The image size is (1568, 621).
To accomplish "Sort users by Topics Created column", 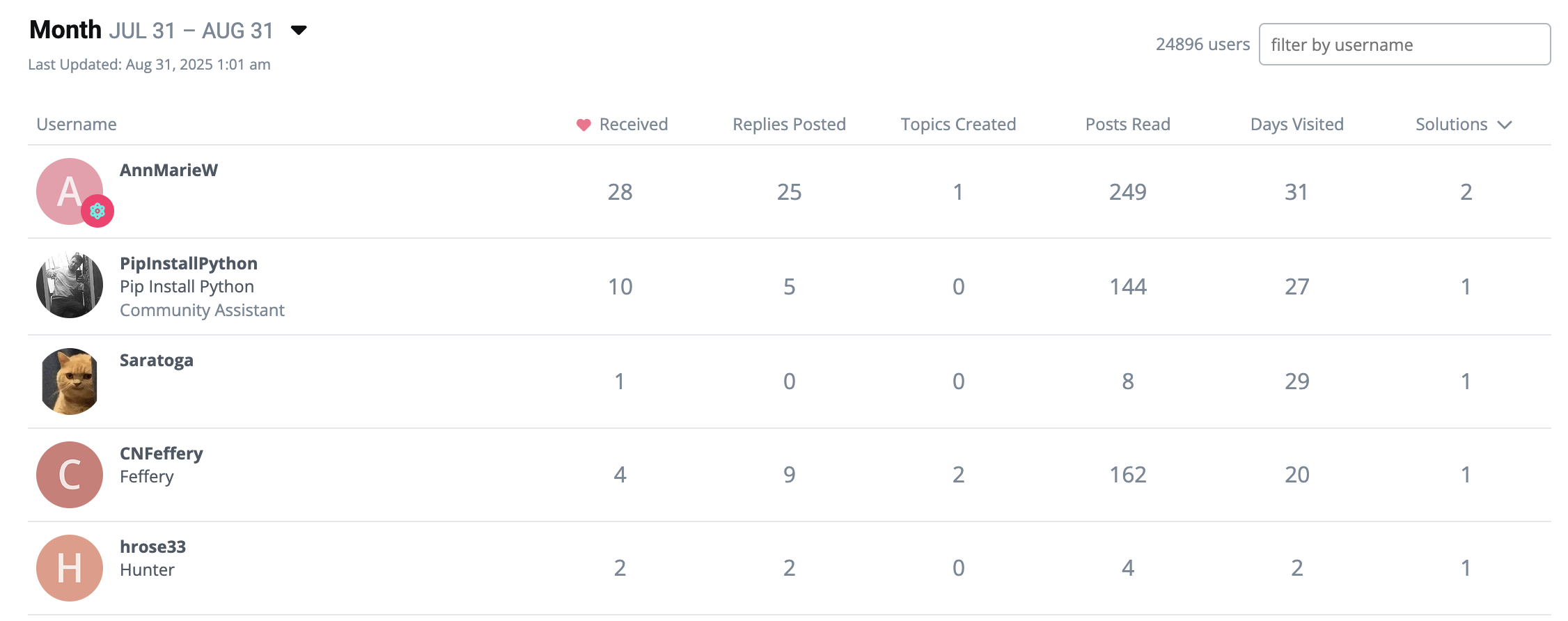I will 958,125.
